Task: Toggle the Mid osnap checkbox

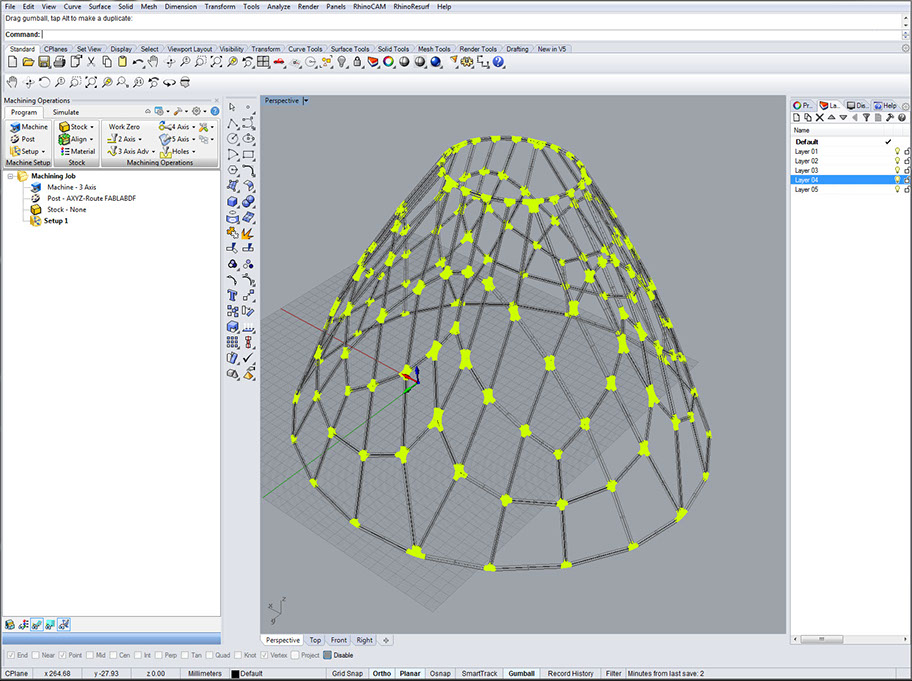Action: 90,655
